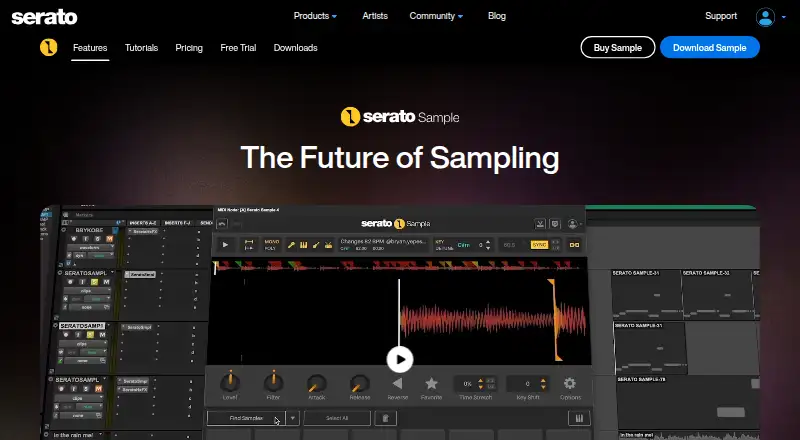Go to the Pricing tab
This screenshot has height=440, width=800.
tap(189, 48)
